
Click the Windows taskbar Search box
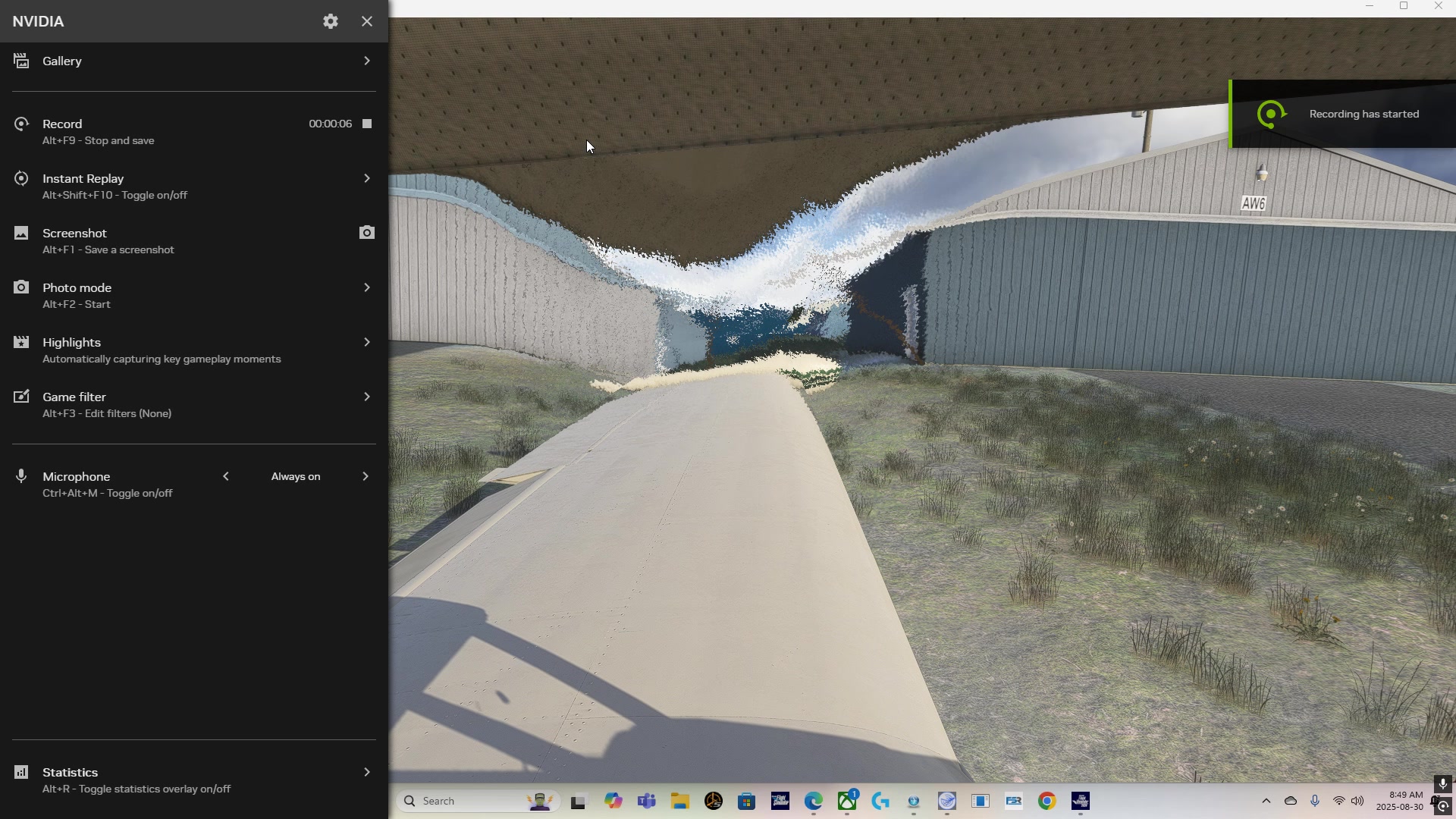point(479,801)
